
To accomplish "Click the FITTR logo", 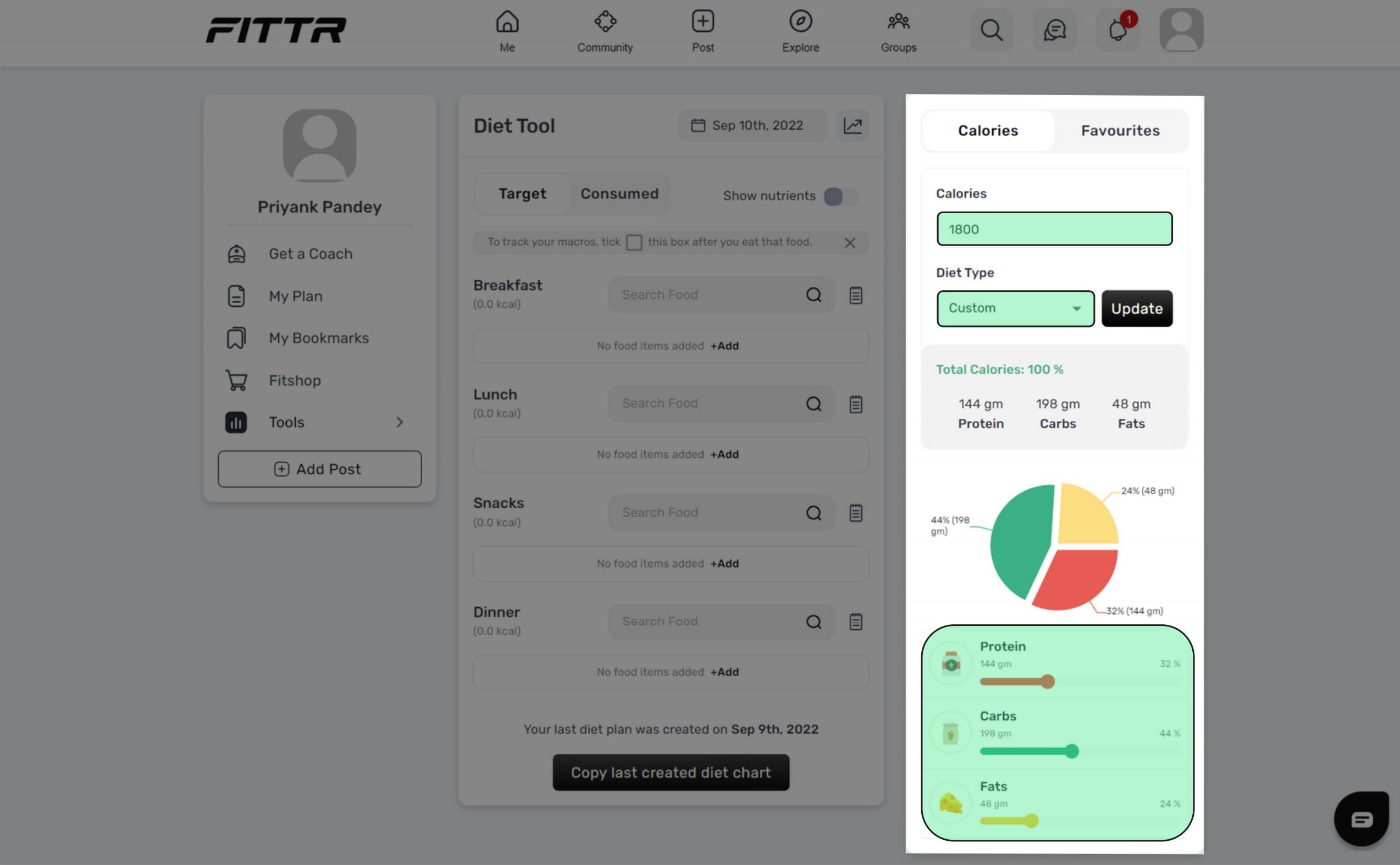I will 276,30.
